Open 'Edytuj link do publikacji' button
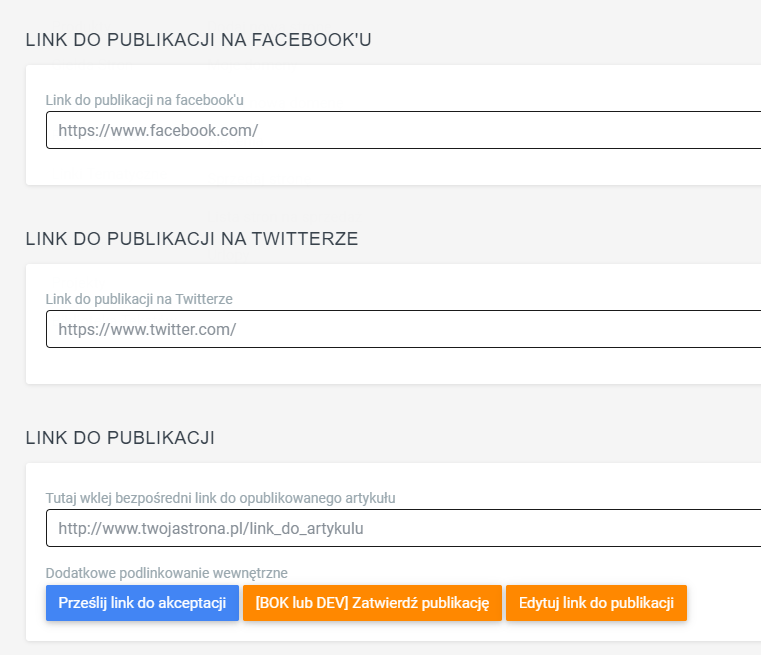 pyautogui.click(x=596, y=603)
